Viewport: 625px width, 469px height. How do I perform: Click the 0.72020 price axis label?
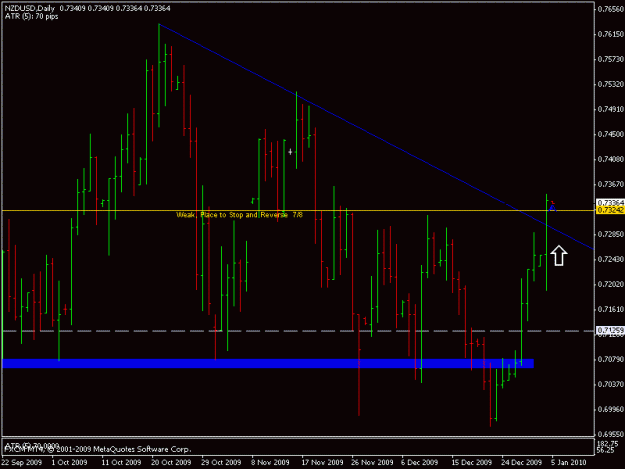[x=611, y=284]
